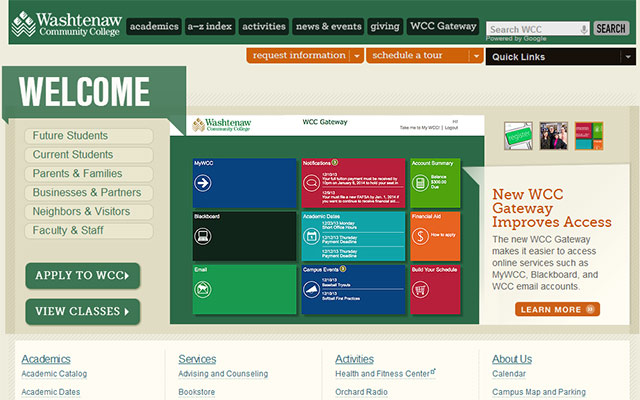
Task: Click the APPLY TO WCC button
Action: tap(82, 276)
